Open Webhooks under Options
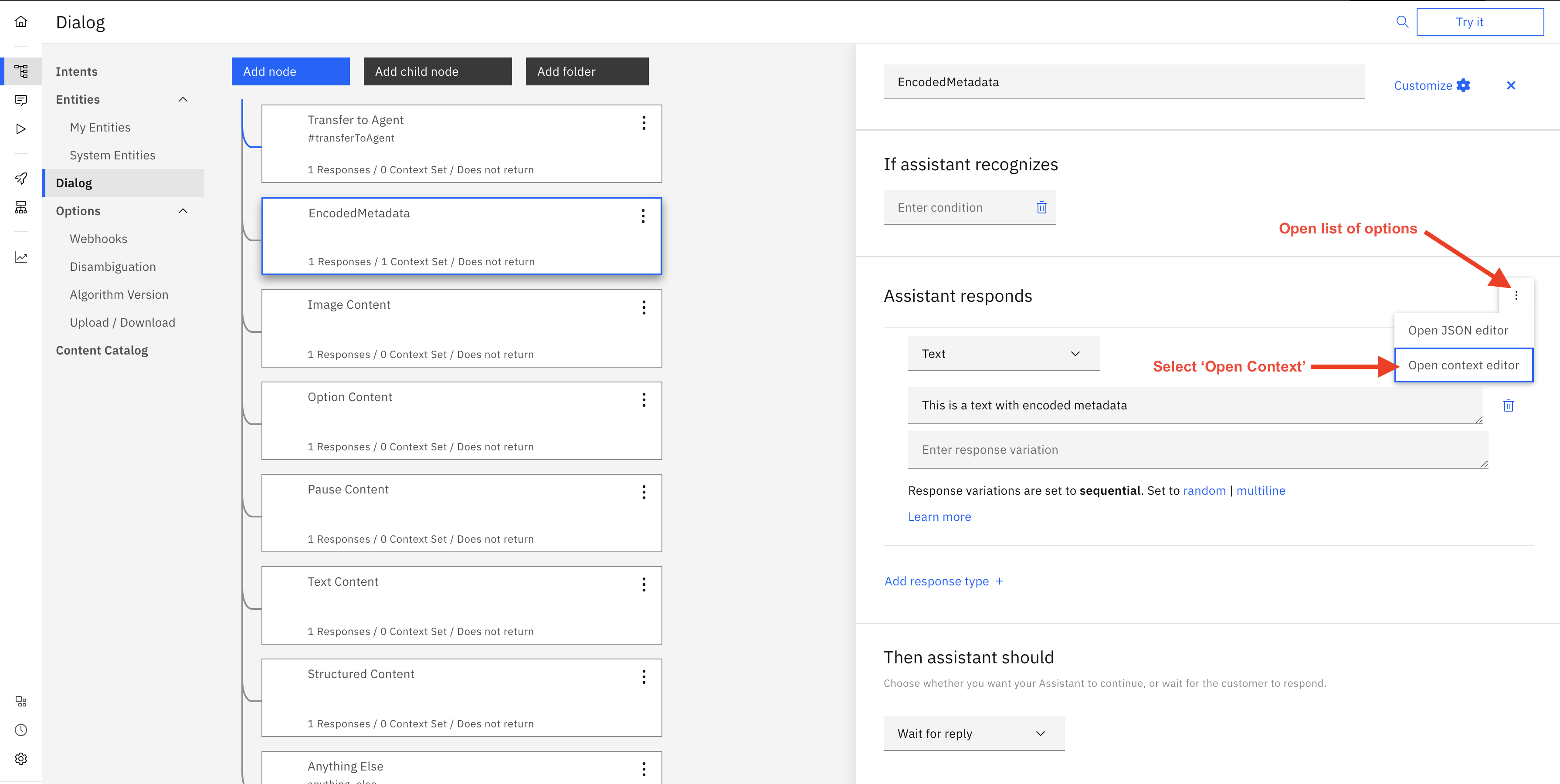This screenshot has height=784, width=1560. 98,239
